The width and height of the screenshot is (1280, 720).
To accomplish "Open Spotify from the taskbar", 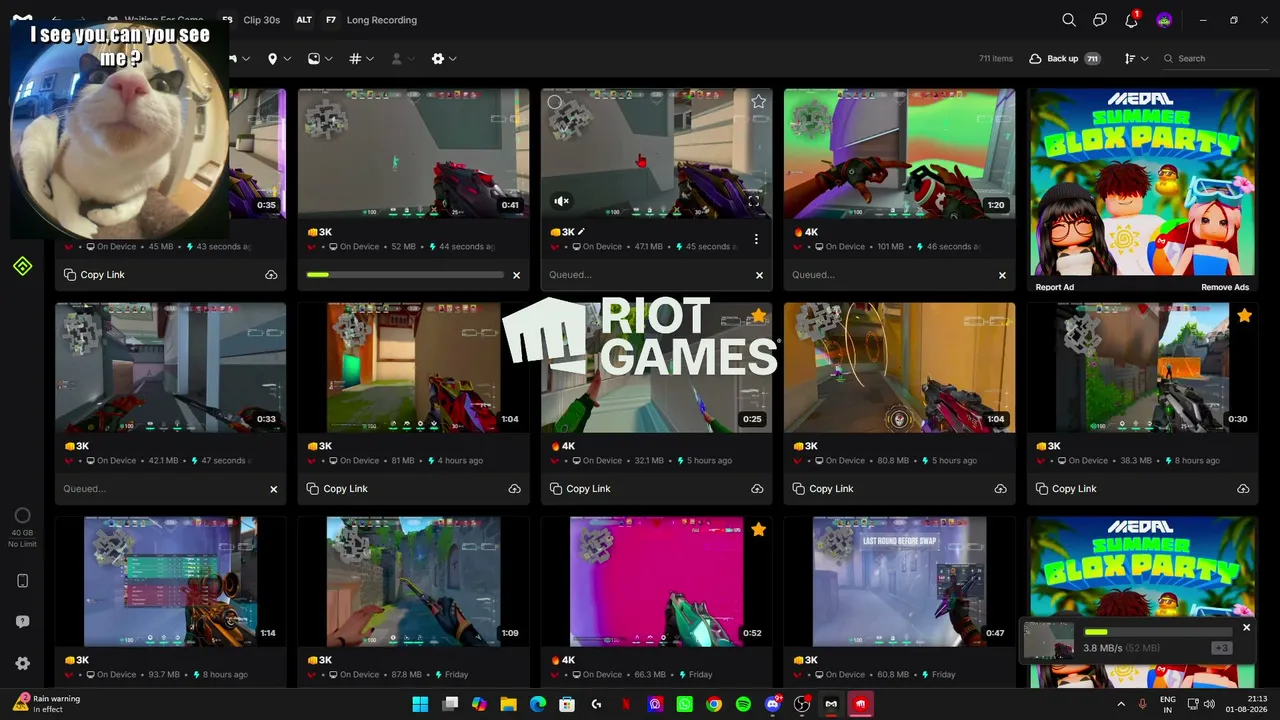I will point(743,704).
